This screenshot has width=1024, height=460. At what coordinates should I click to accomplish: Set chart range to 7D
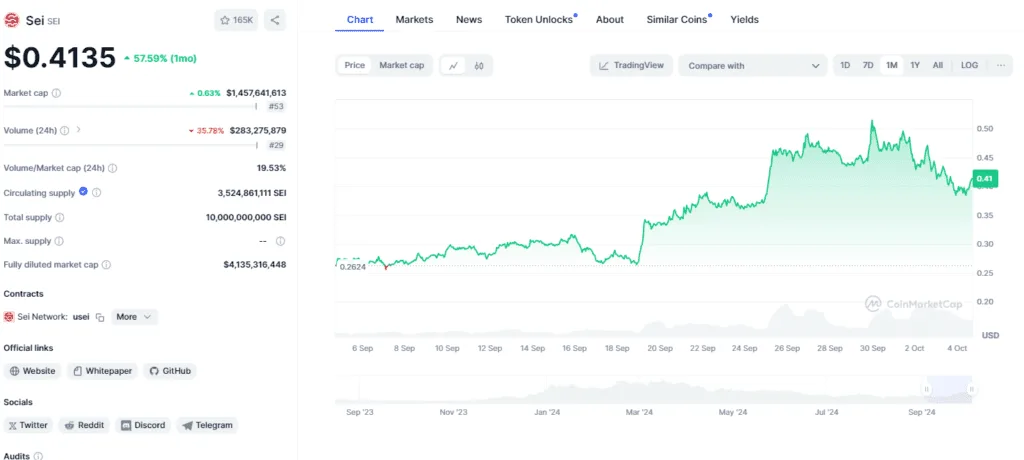[x=868, y=65]
